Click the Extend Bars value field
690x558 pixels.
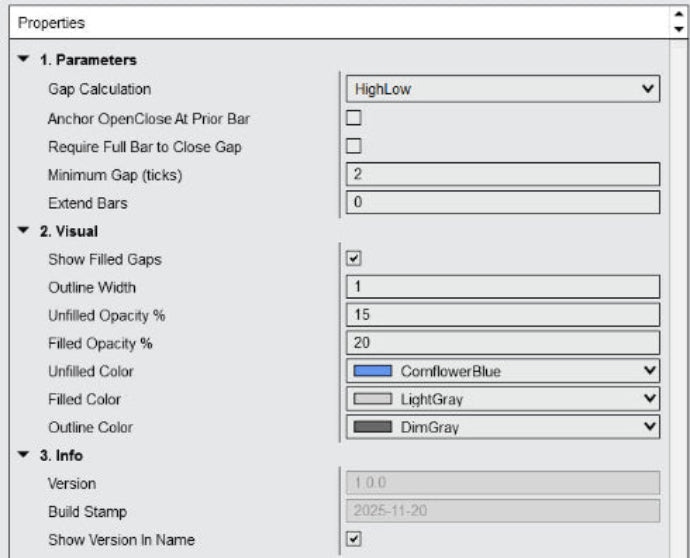502,202
